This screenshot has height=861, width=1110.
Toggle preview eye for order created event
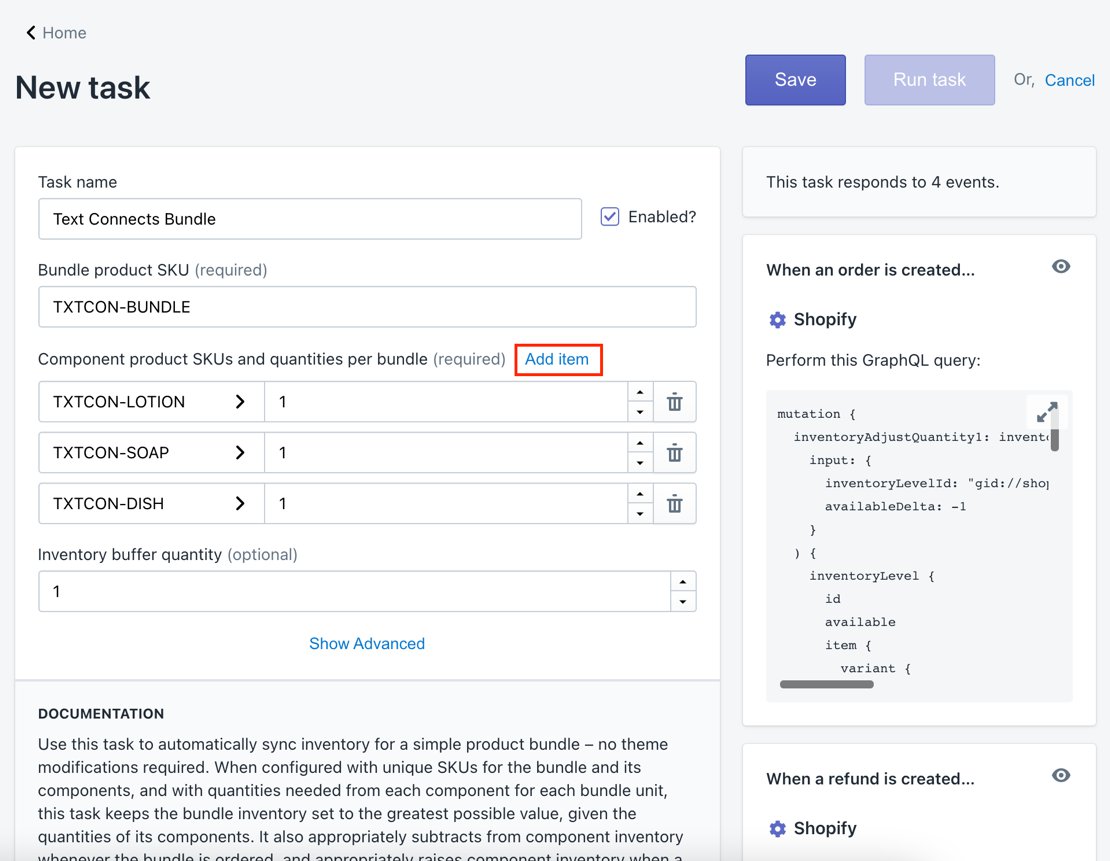coord(1061,266)
